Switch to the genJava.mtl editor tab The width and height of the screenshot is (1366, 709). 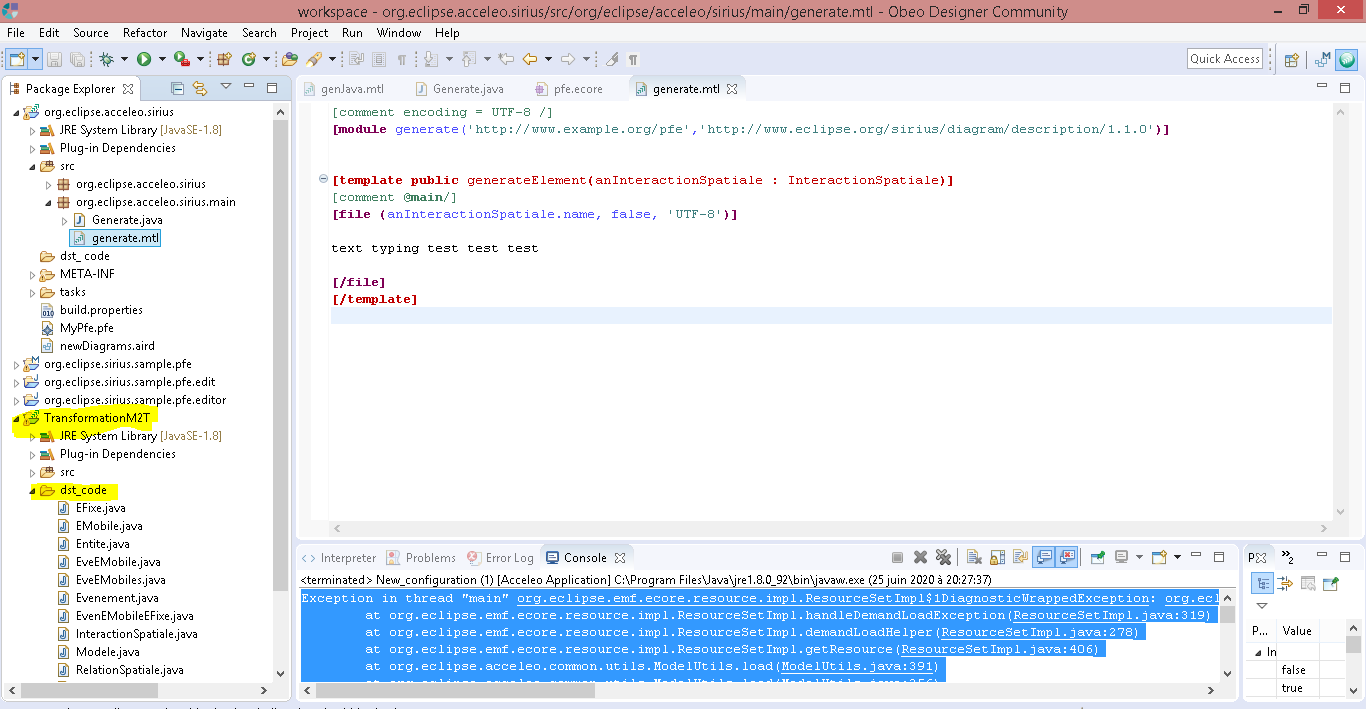point(343,89)
